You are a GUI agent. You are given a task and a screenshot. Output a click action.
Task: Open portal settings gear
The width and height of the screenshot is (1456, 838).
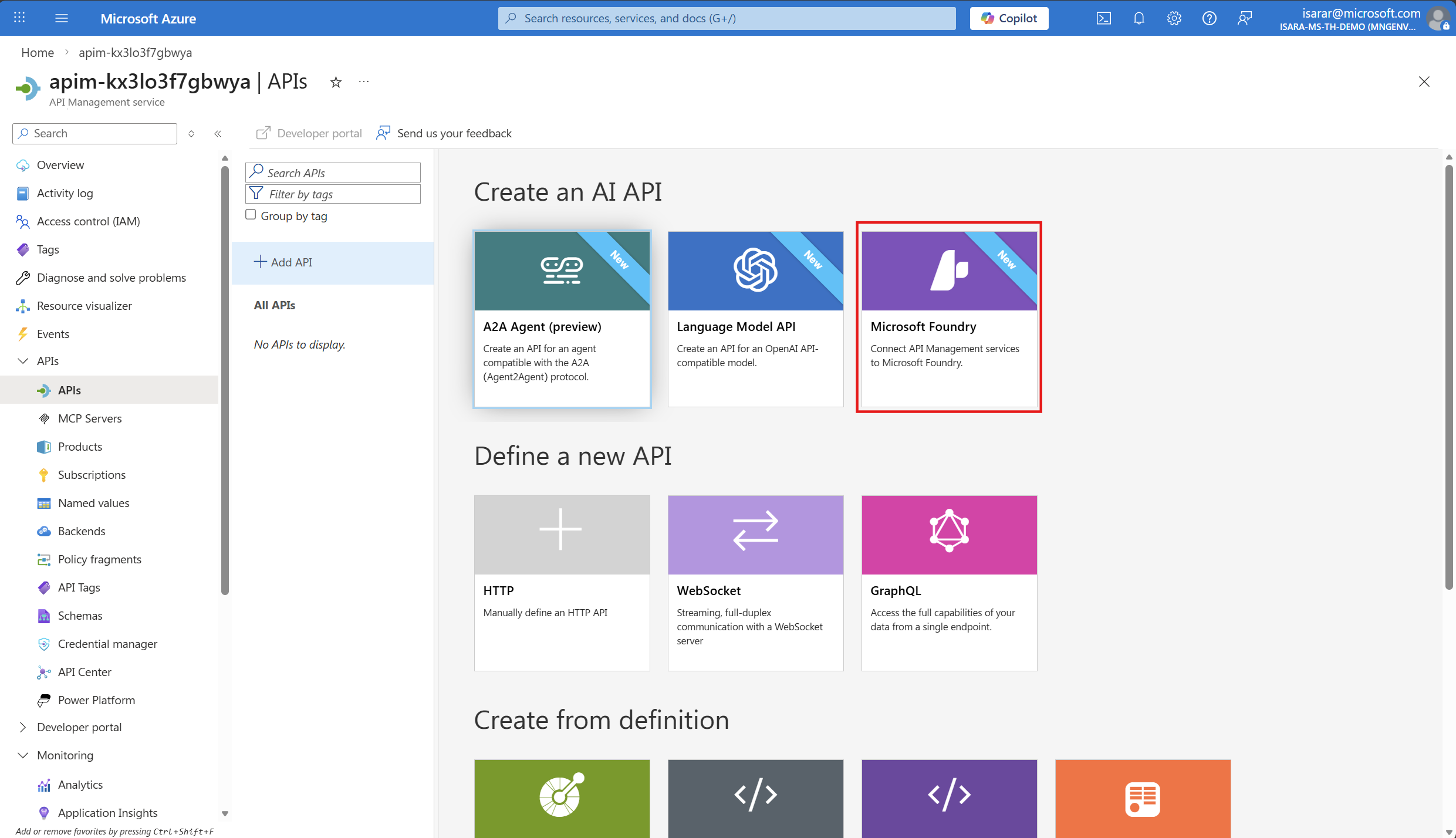click(1174, 18)
